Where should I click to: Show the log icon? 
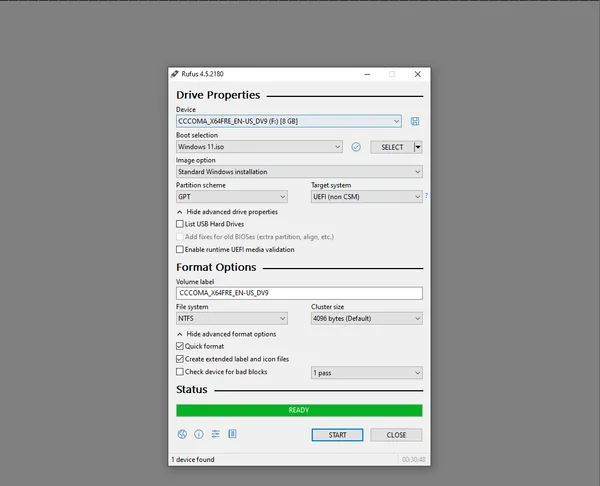tap(232, 434)
